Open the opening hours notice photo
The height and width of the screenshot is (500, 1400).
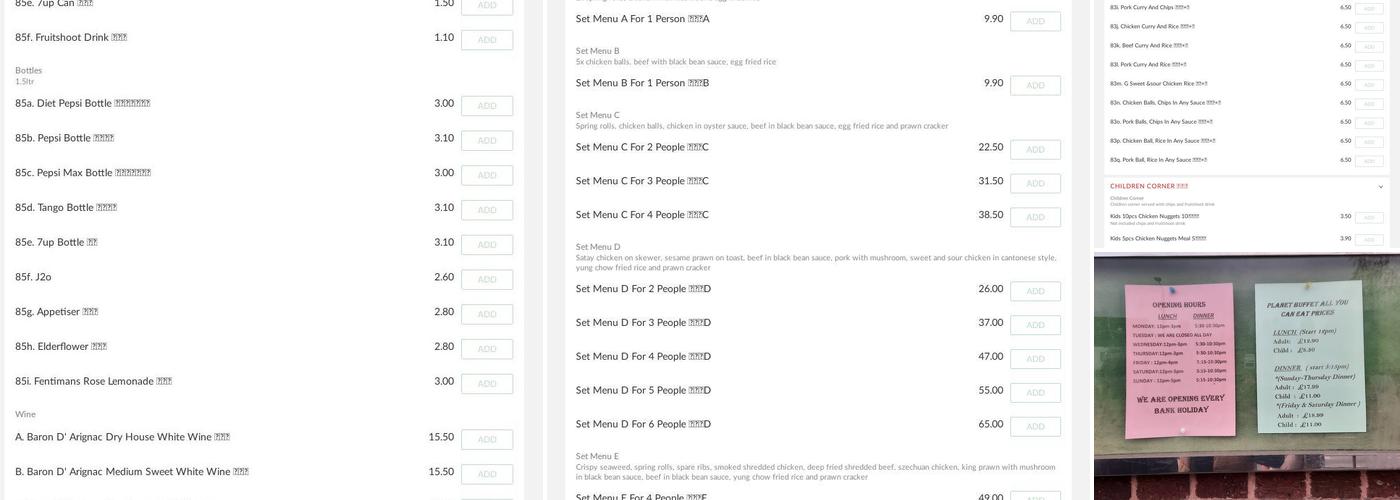coord(1179,358)
